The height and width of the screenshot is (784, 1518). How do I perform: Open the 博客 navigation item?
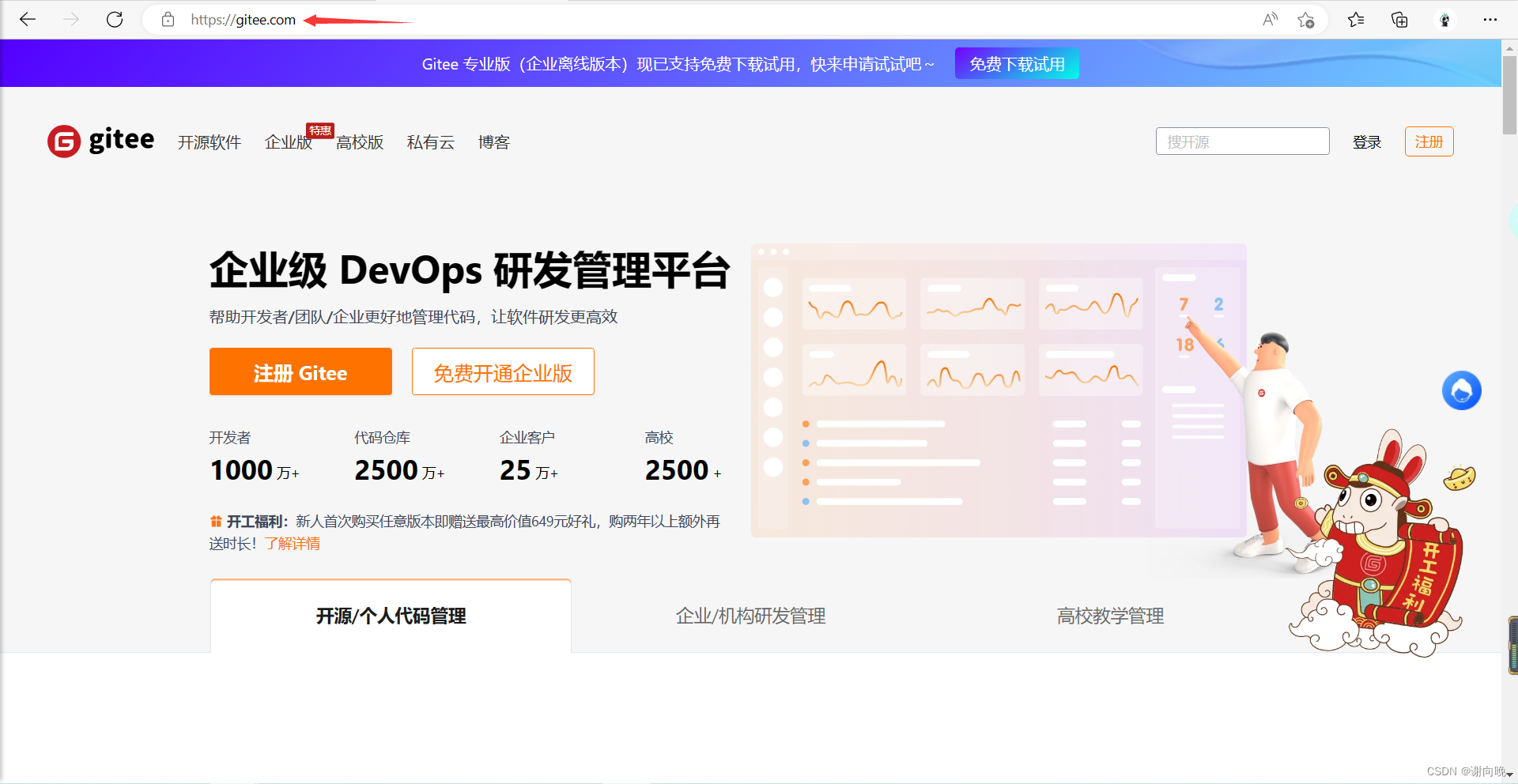pos(493,142)
